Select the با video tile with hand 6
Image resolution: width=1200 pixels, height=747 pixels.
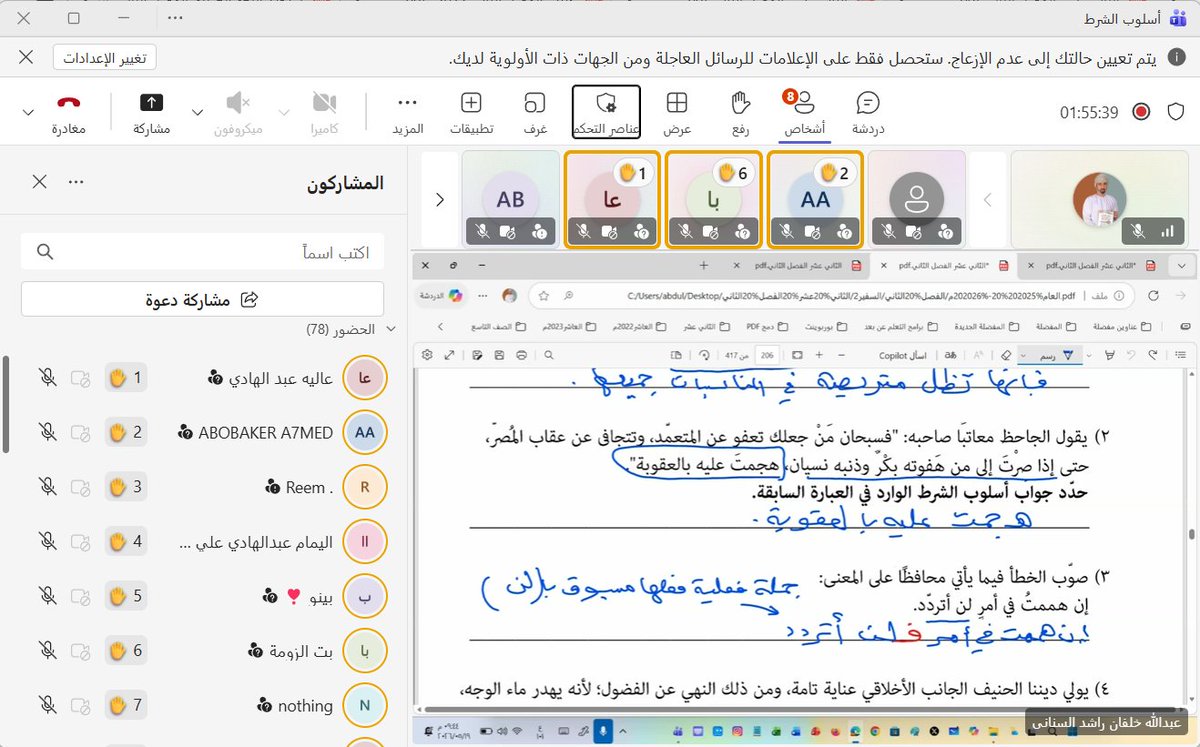pyautogui.click(x=713, y=199)
